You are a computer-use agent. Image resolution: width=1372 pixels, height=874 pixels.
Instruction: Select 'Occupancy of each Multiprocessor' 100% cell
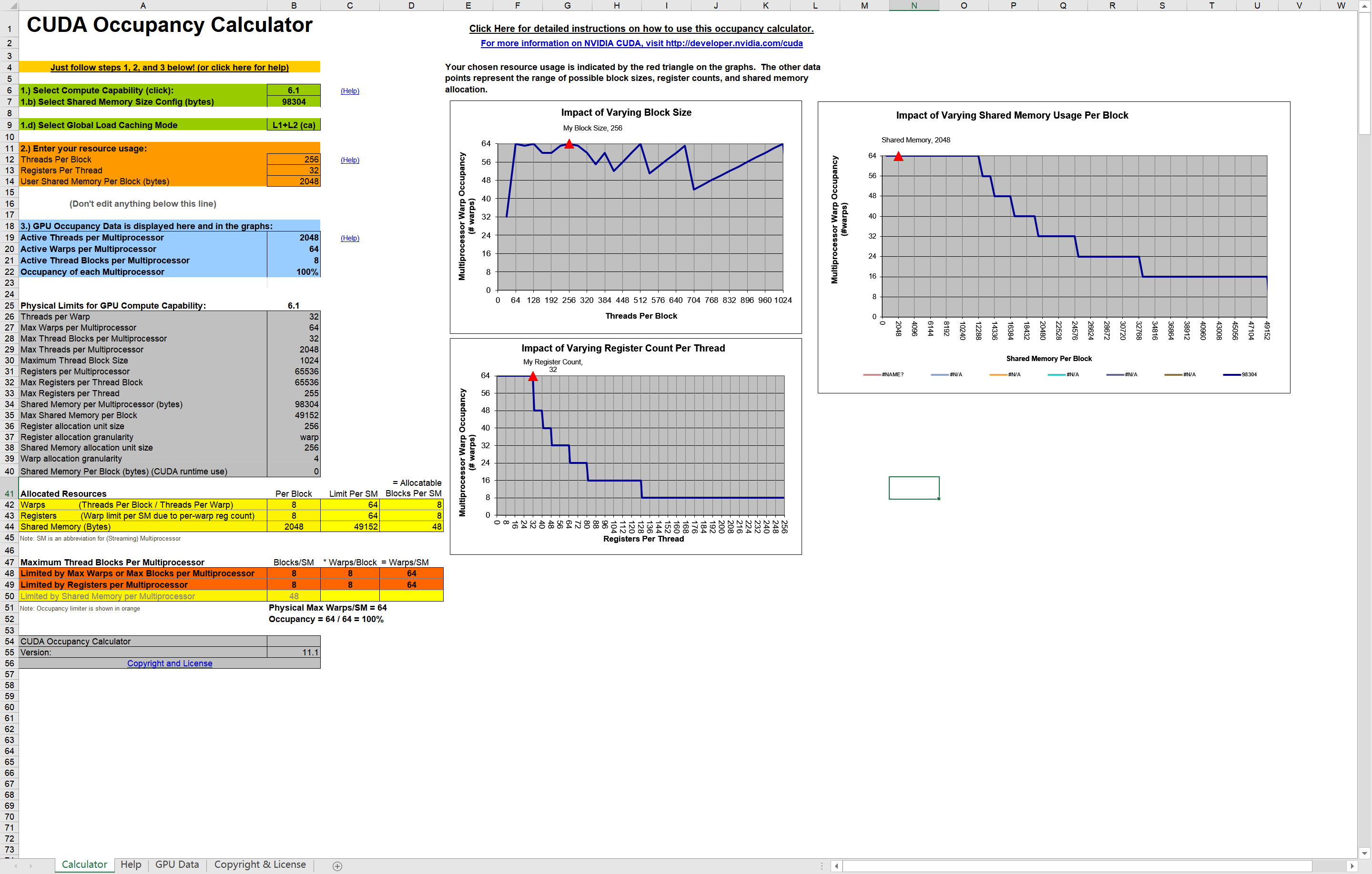pos(294,271)
